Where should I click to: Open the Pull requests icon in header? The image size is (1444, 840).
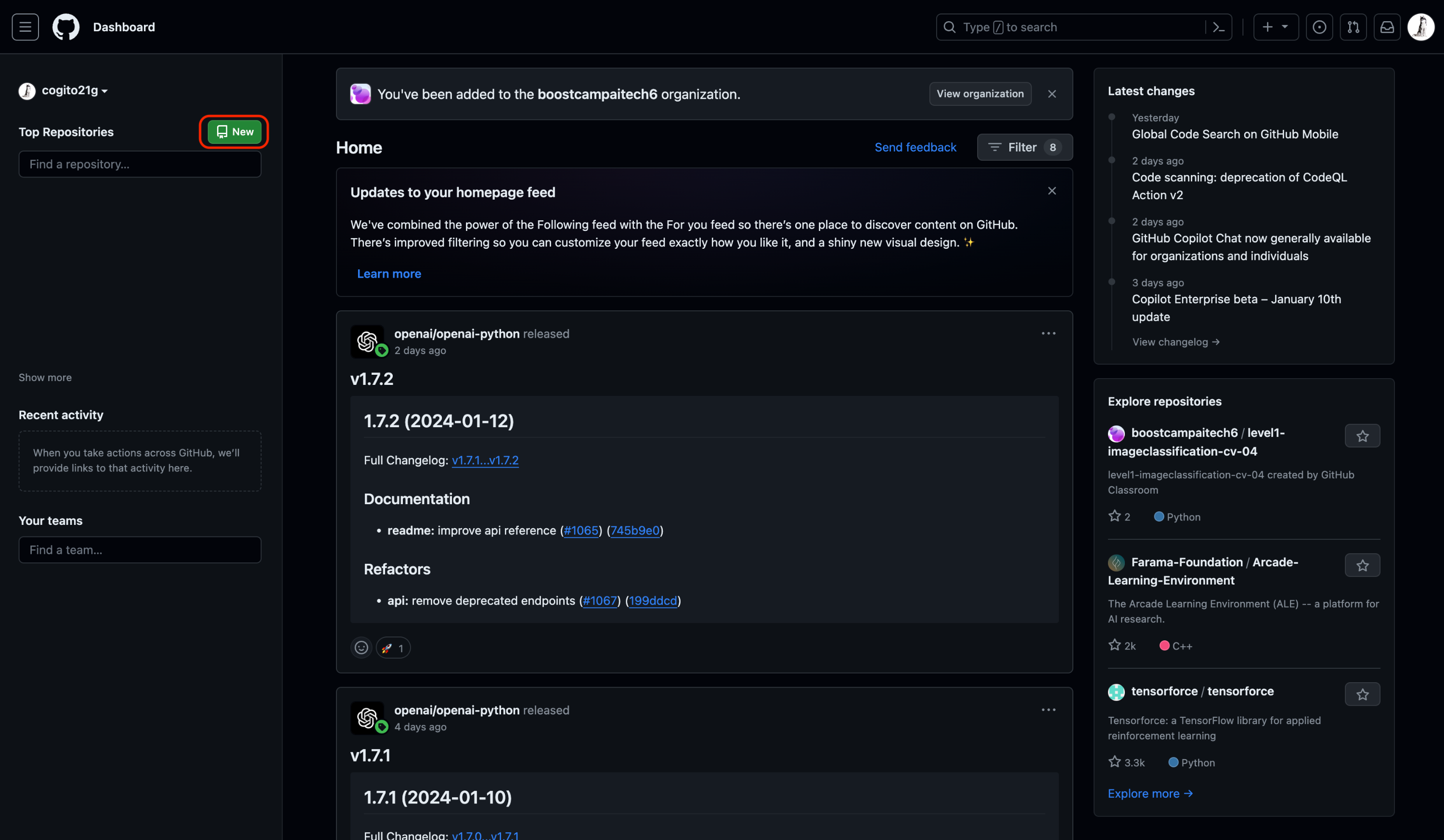pos(1353,27)
